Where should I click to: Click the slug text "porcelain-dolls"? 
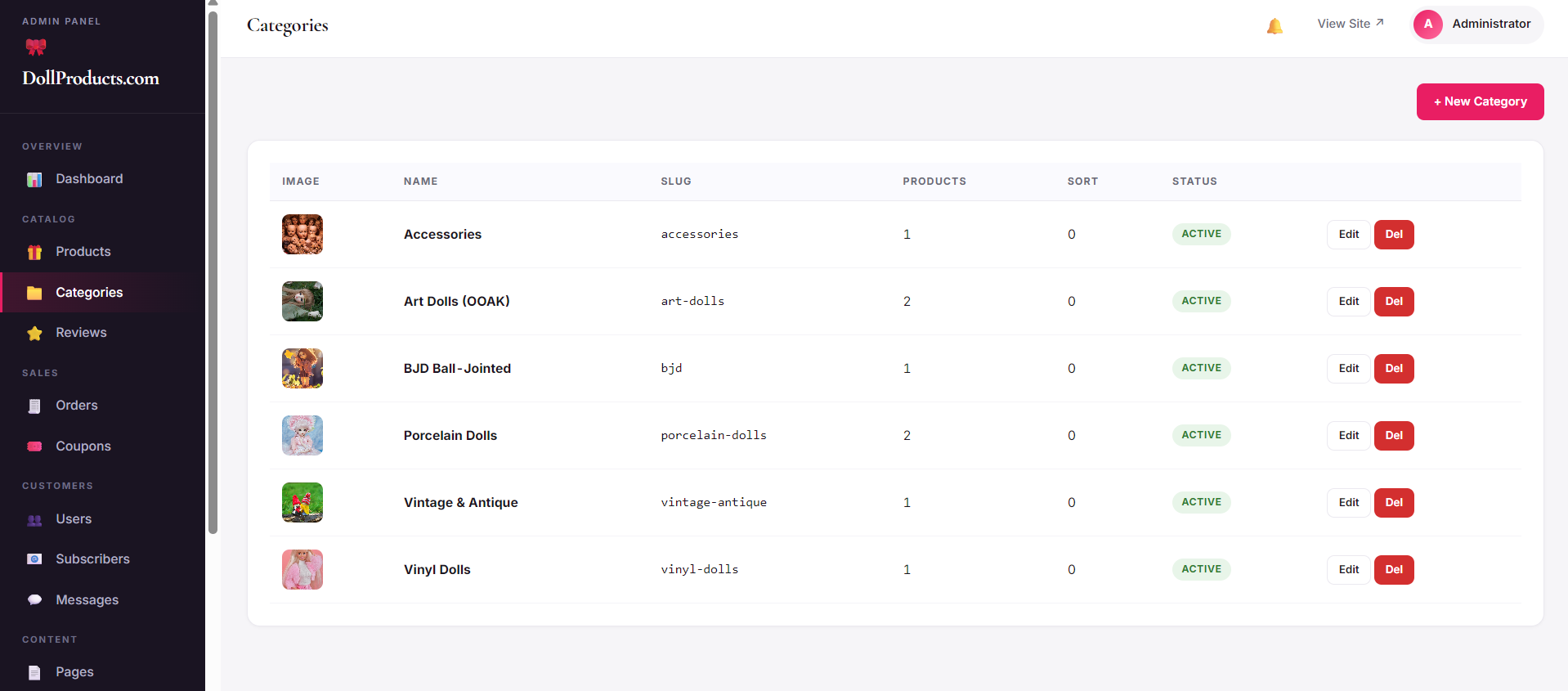(714, 435)
